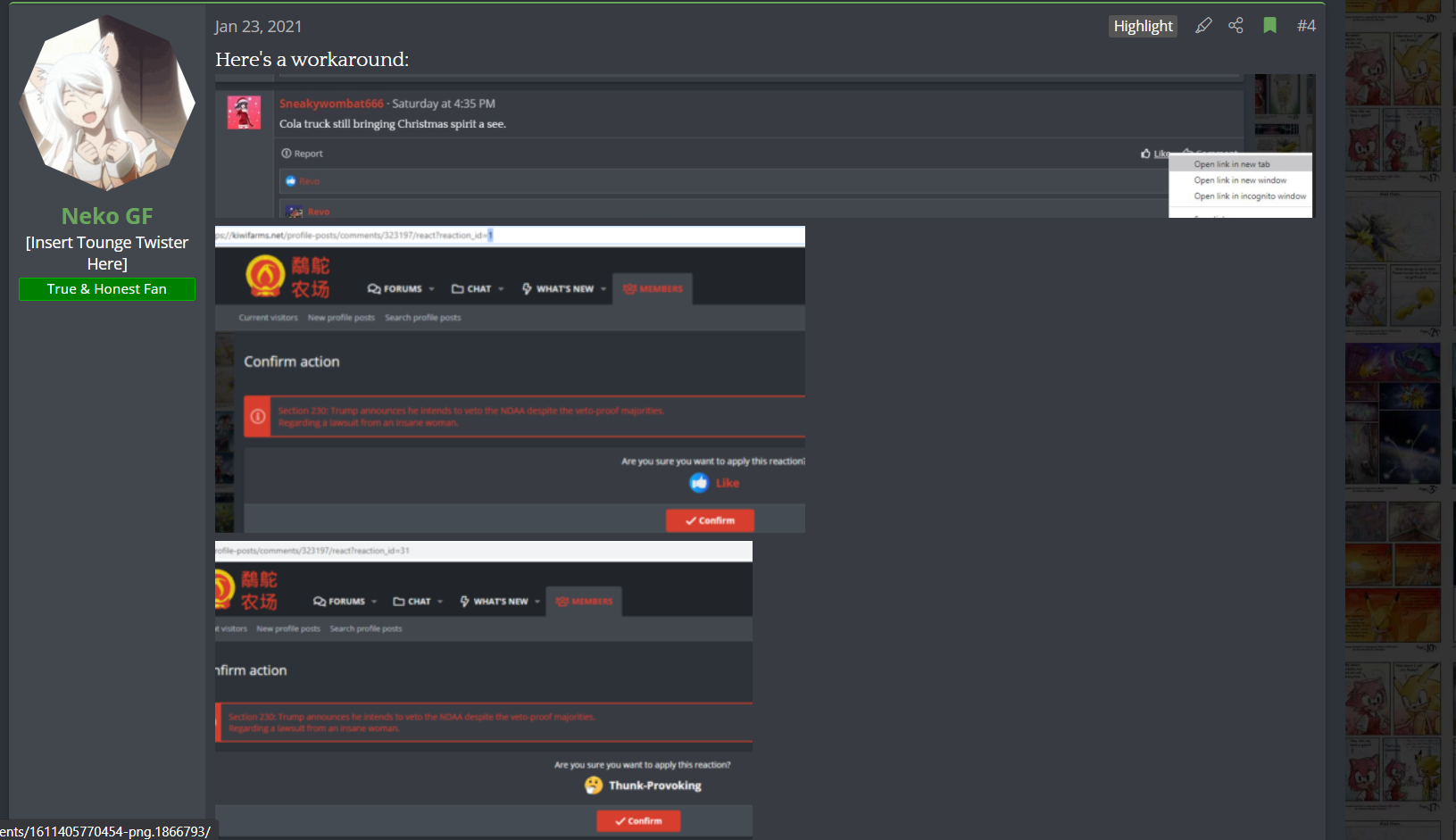This screenshot has width=1456, height=840.
Task: Open the second screenshot showing Like confirmation
Action: [x=510, y=379]
